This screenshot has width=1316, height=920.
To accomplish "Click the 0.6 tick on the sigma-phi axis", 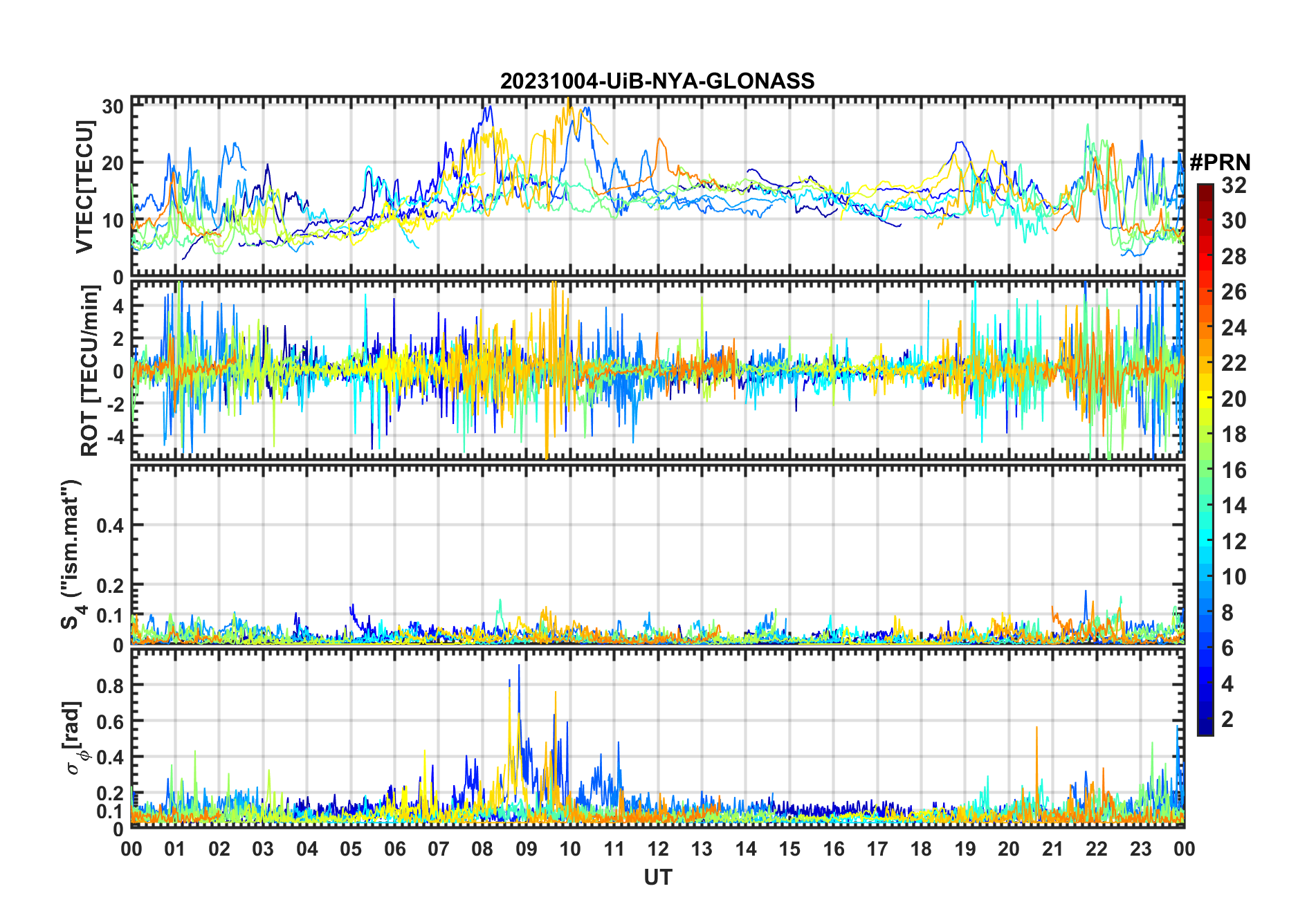I will pos(111,721).
